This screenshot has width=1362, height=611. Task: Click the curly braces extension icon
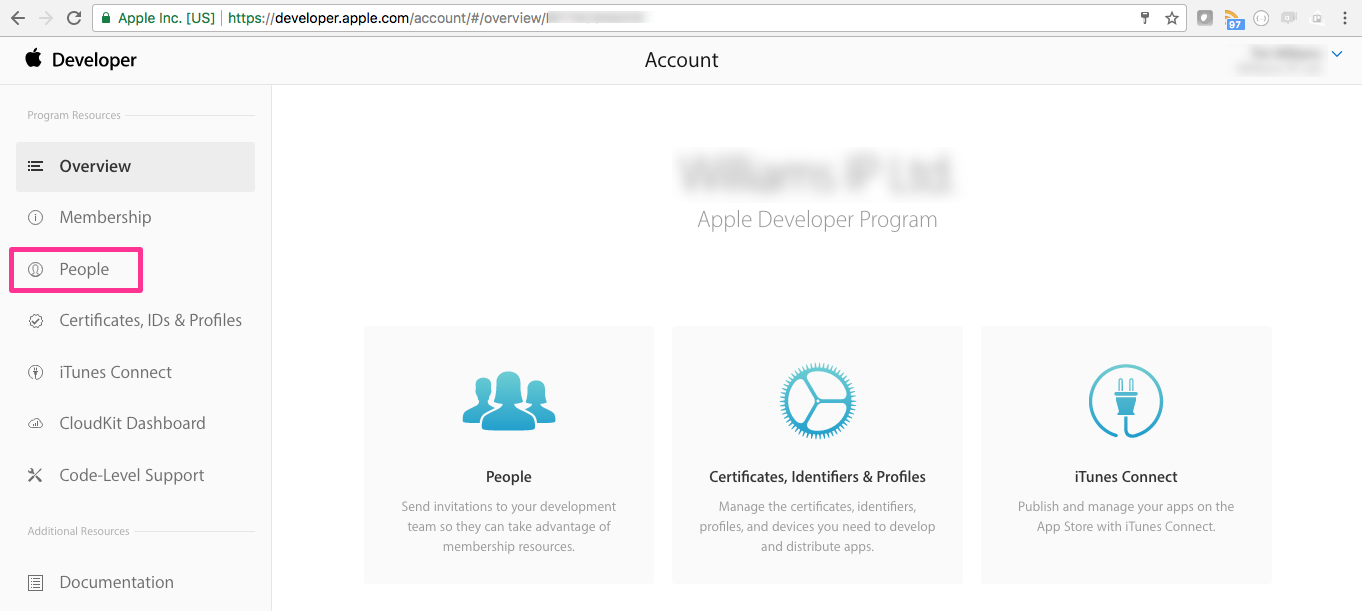[1262, 18]
